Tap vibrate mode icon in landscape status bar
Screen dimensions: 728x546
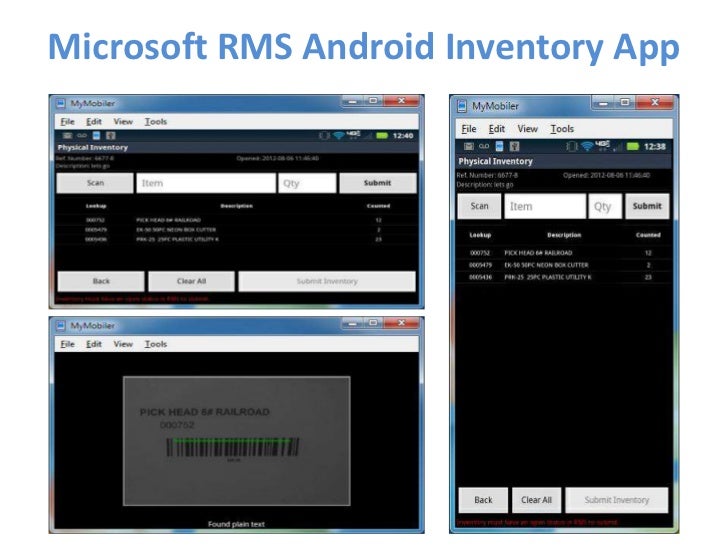(x=325, y=136)
